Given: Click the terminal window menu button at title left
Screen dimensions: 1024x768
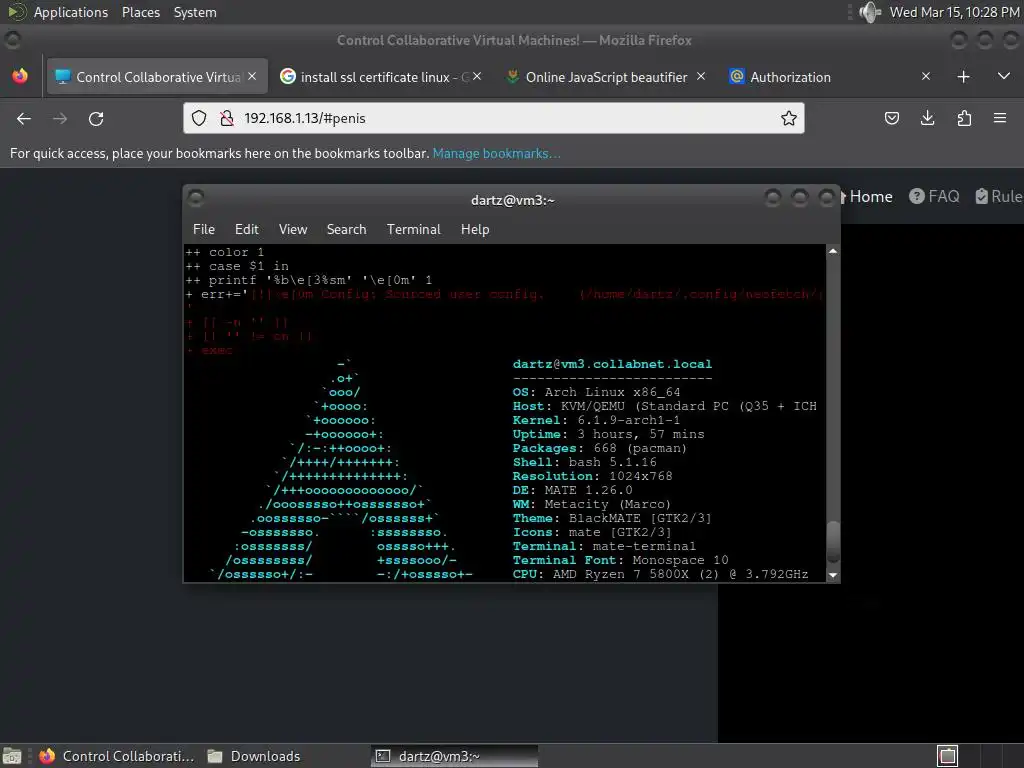Looking at the screenshot, I should pos(196,197).
